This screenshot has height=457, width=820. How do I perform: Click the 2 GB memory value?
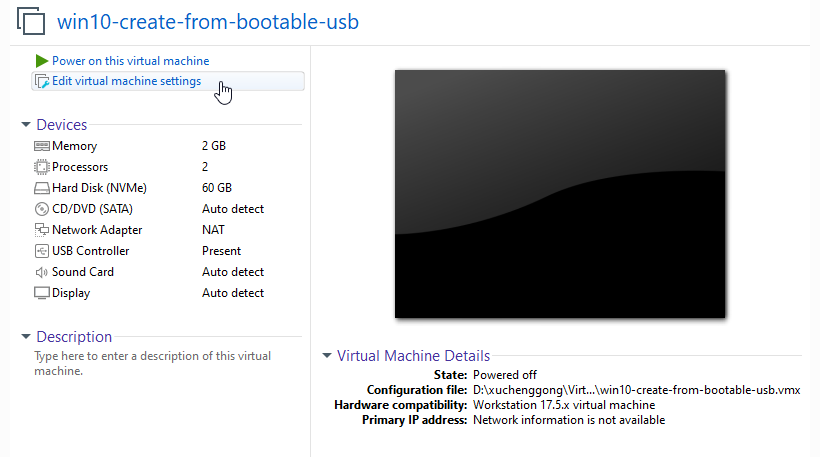point(214,146)
